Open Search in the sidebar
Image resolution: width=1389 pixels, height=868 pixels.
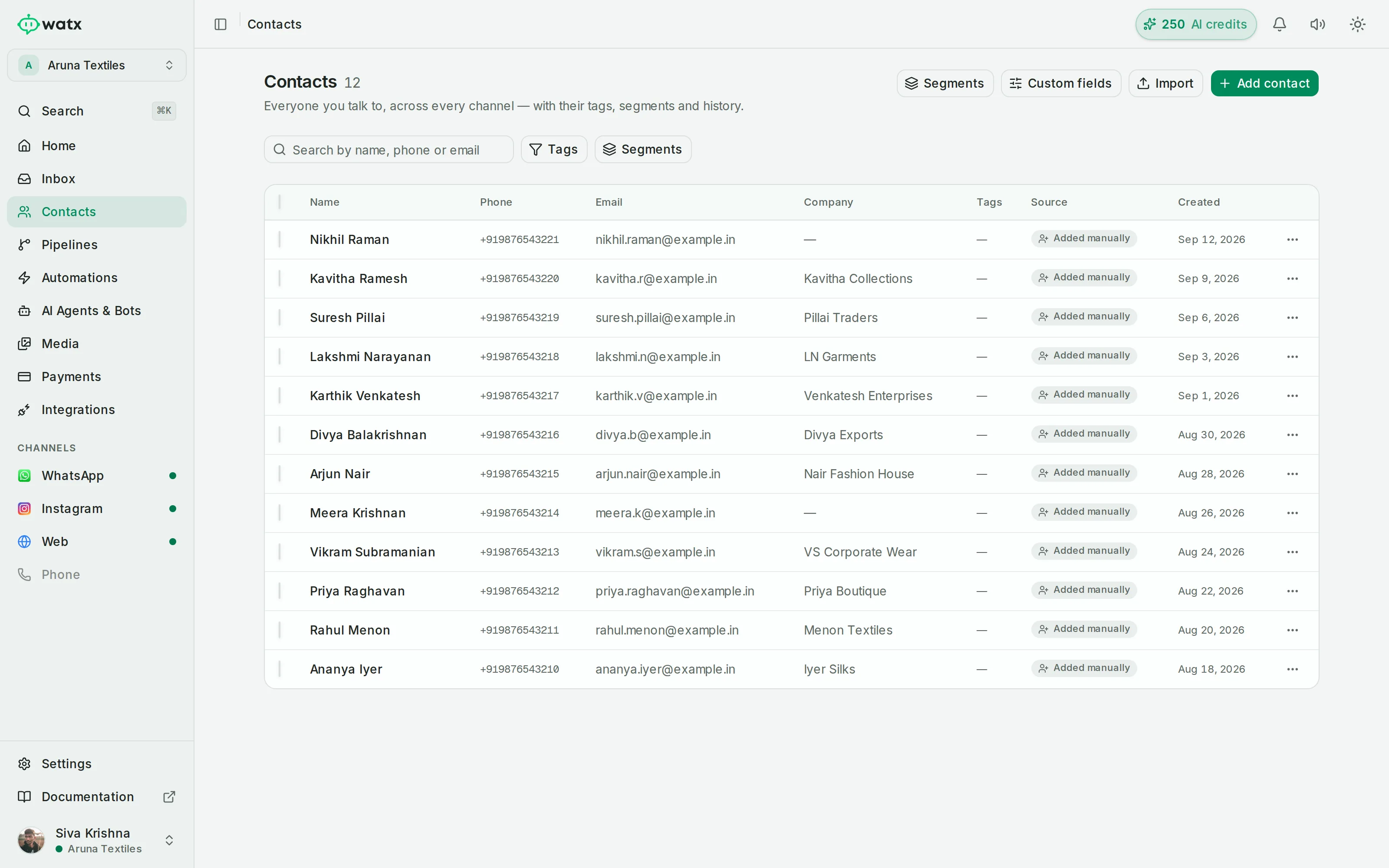click(x=96, y=111)
